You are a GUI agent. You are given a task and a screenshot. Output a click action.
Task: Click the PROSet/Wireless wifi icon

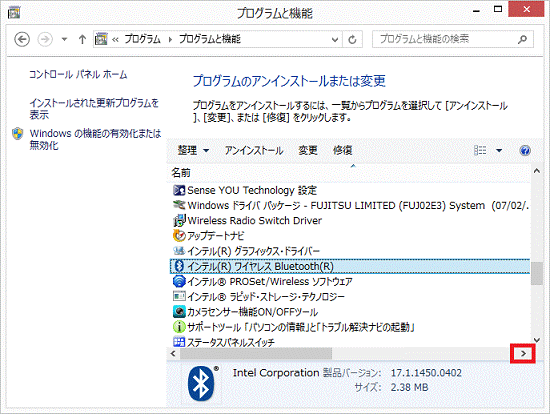coord(179,281)
